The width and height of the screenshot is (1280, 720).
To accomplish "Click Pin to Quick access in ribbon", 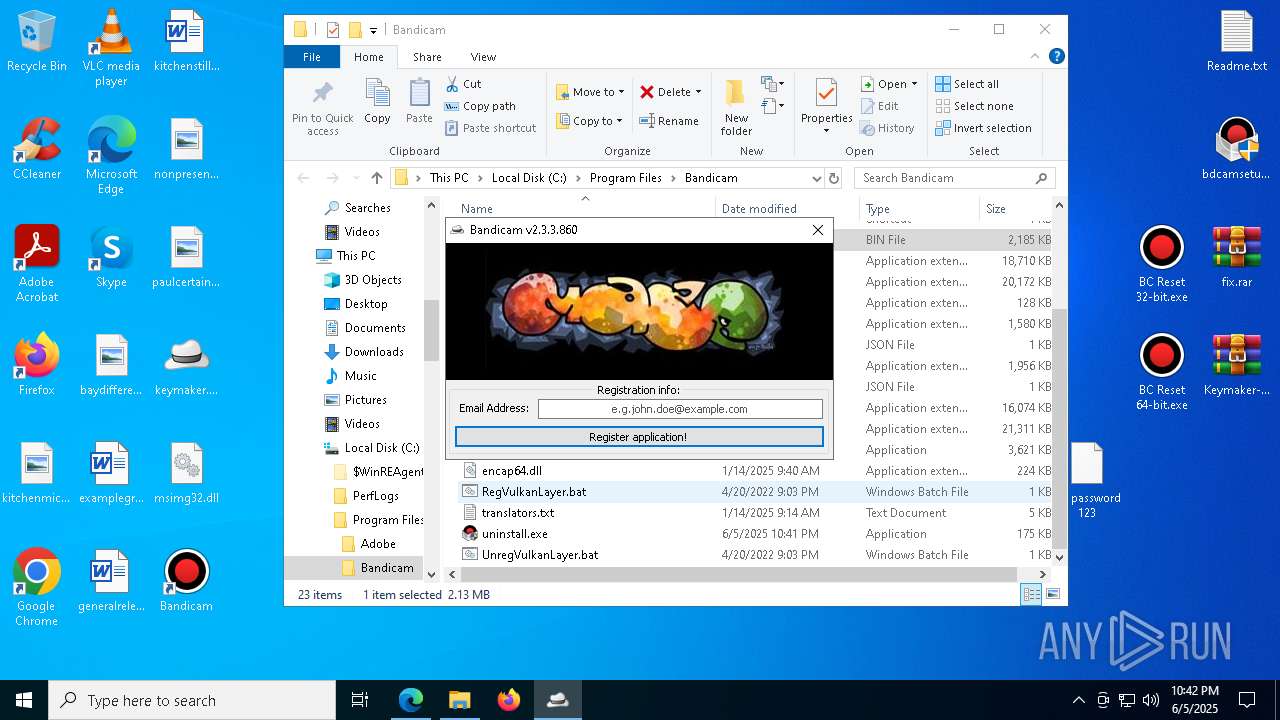I will [322, 108].
